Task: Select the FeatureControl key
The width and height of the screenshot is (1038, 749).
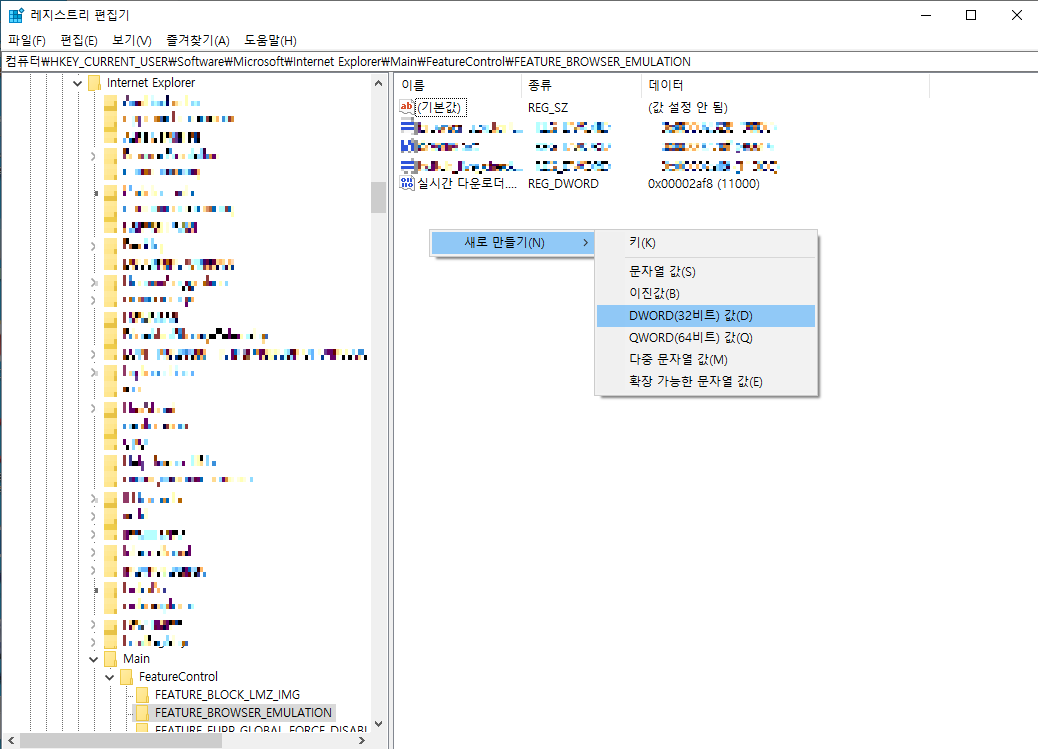Action: point(178,677)
